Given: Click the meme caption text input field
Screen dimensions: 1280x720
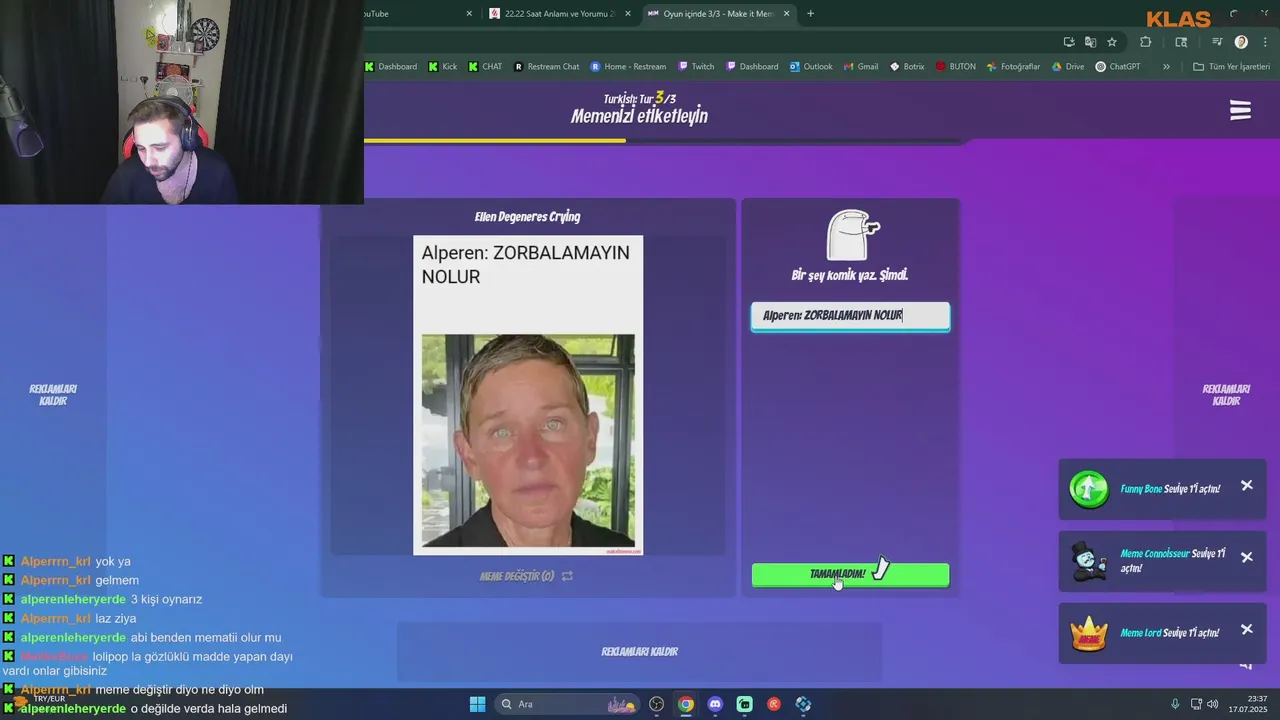Looking at the screenshot, I should (x=850, y=316).
